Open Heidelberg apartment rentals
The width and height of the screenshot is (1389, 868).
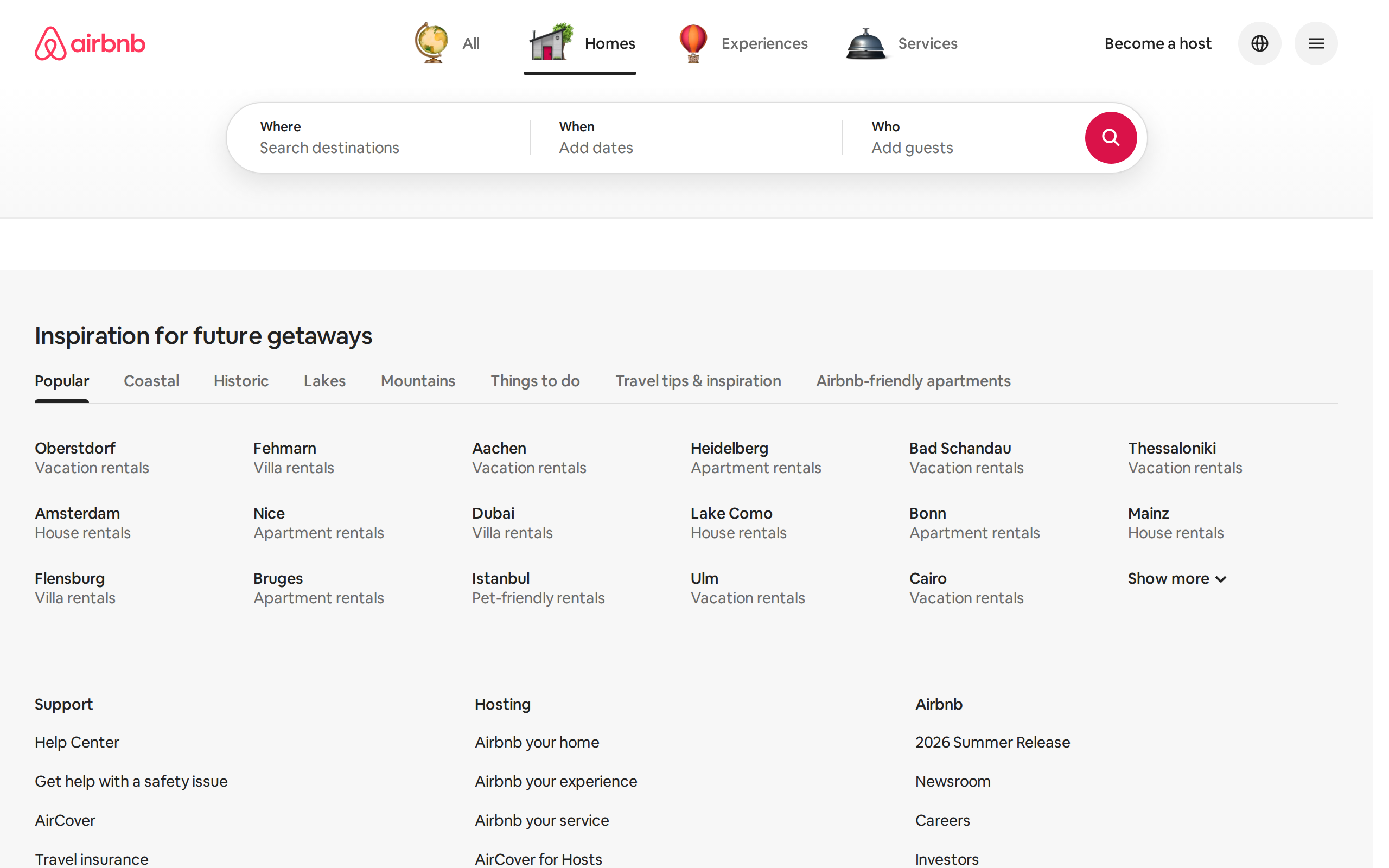pos(756,457)
